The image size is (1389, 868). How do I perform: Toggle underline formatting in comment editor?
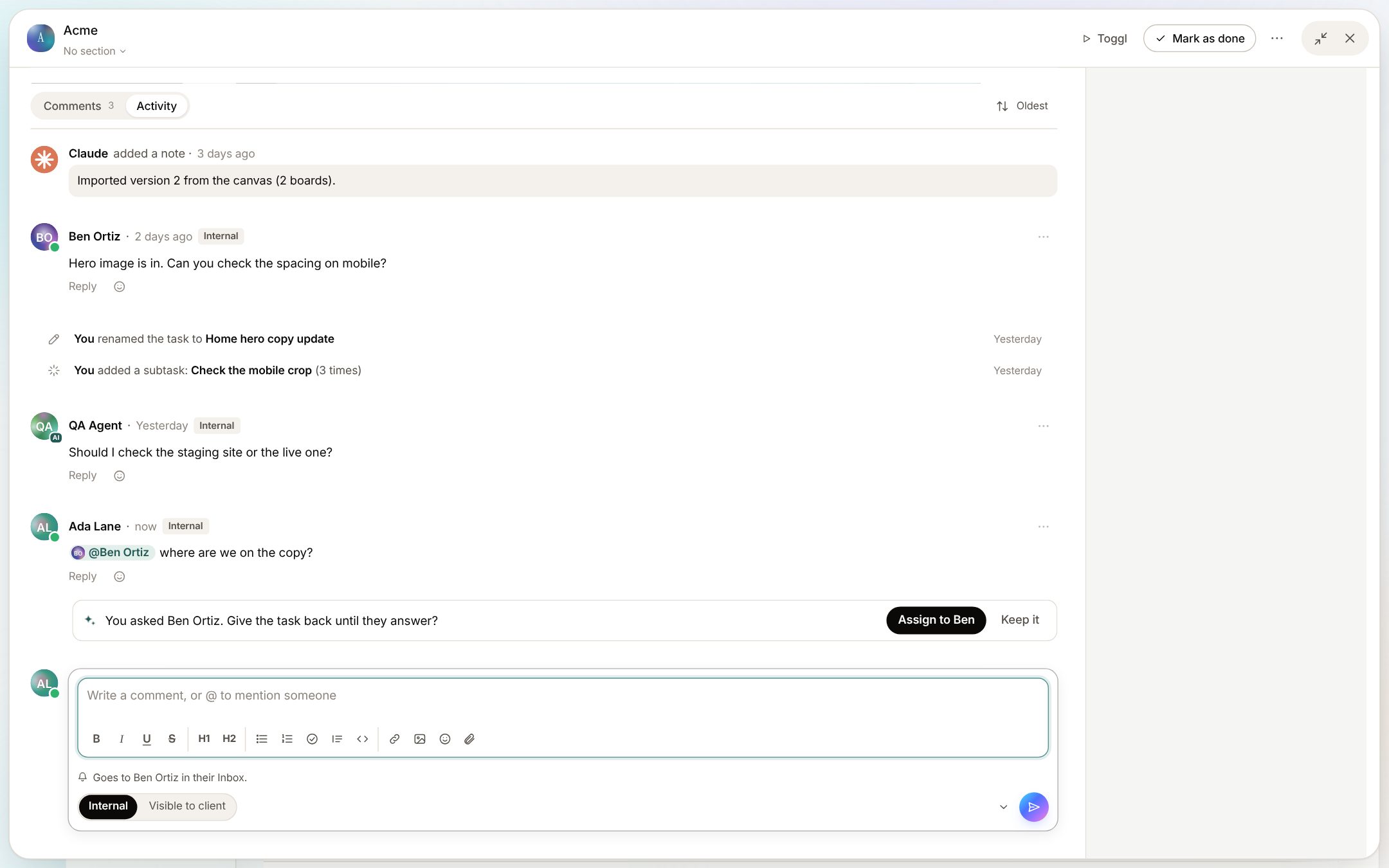[x=147, y=739]
